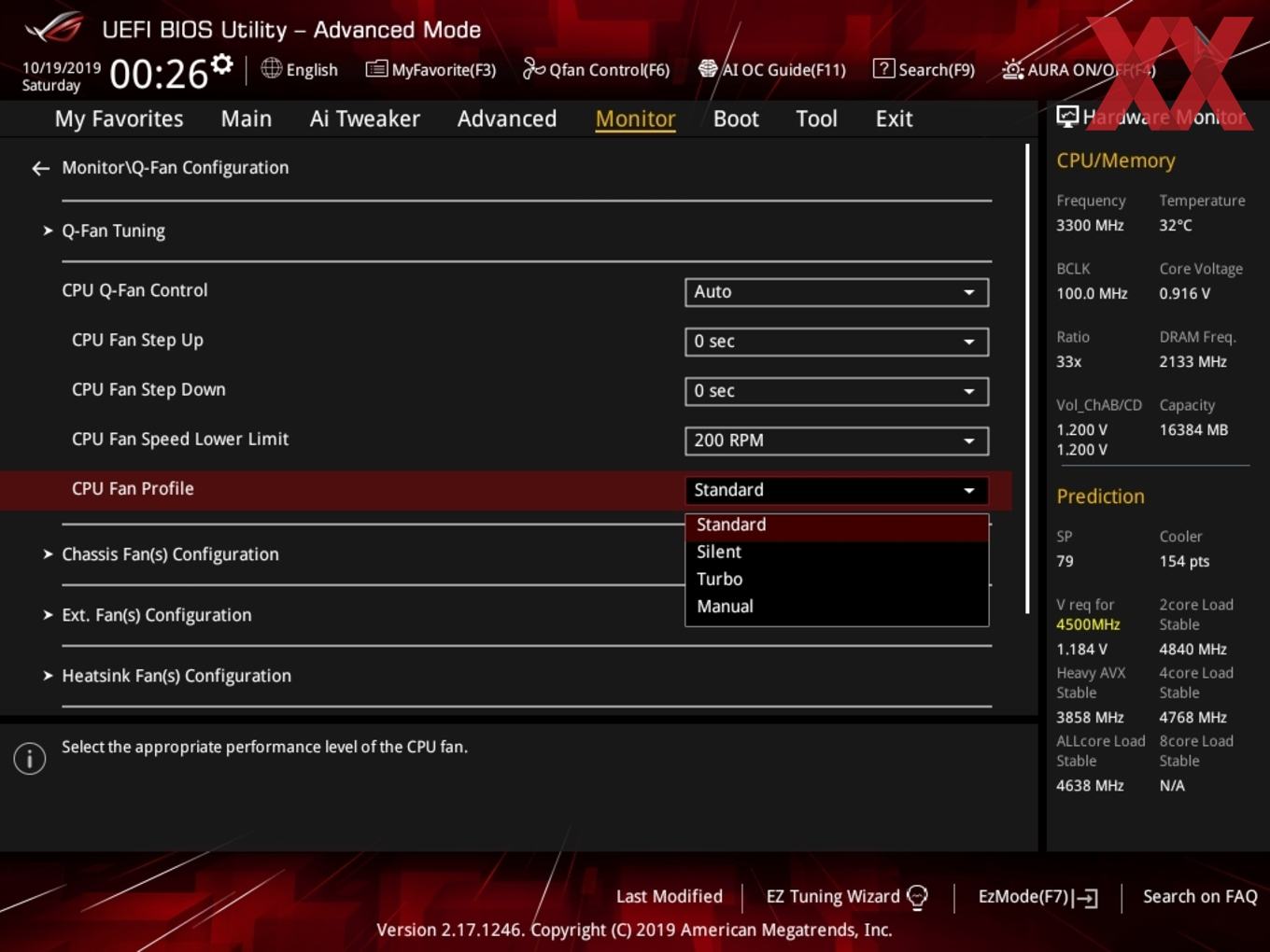
Task: Select Standard fan profile option
Action: point(837,525)
